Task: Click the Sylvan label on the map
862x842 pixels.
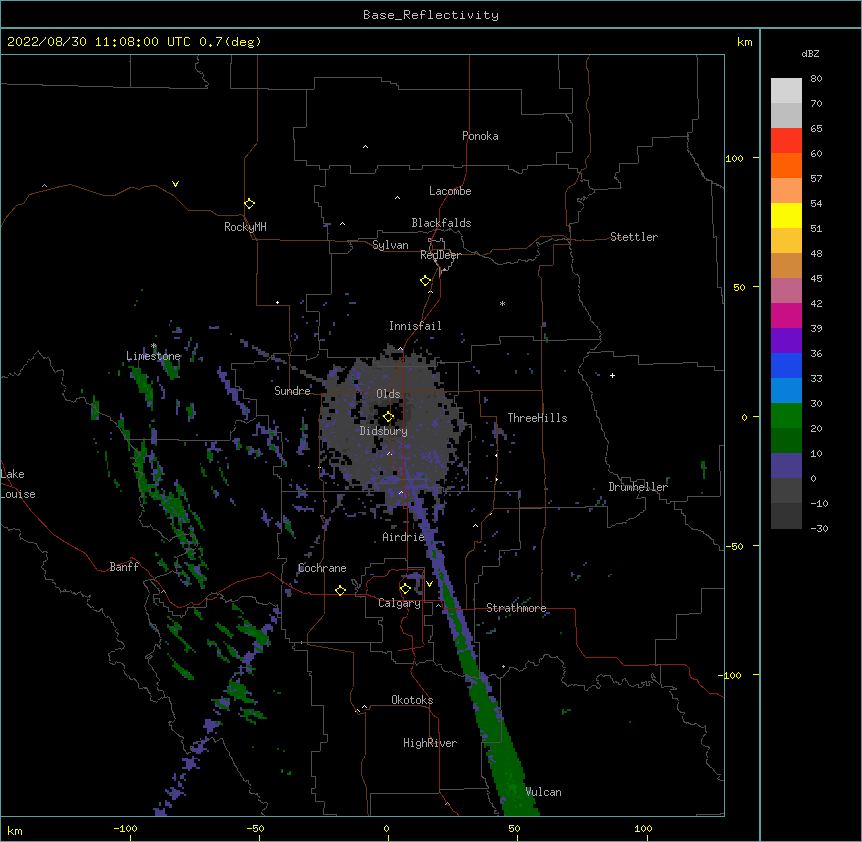Action: pos(390,245)
